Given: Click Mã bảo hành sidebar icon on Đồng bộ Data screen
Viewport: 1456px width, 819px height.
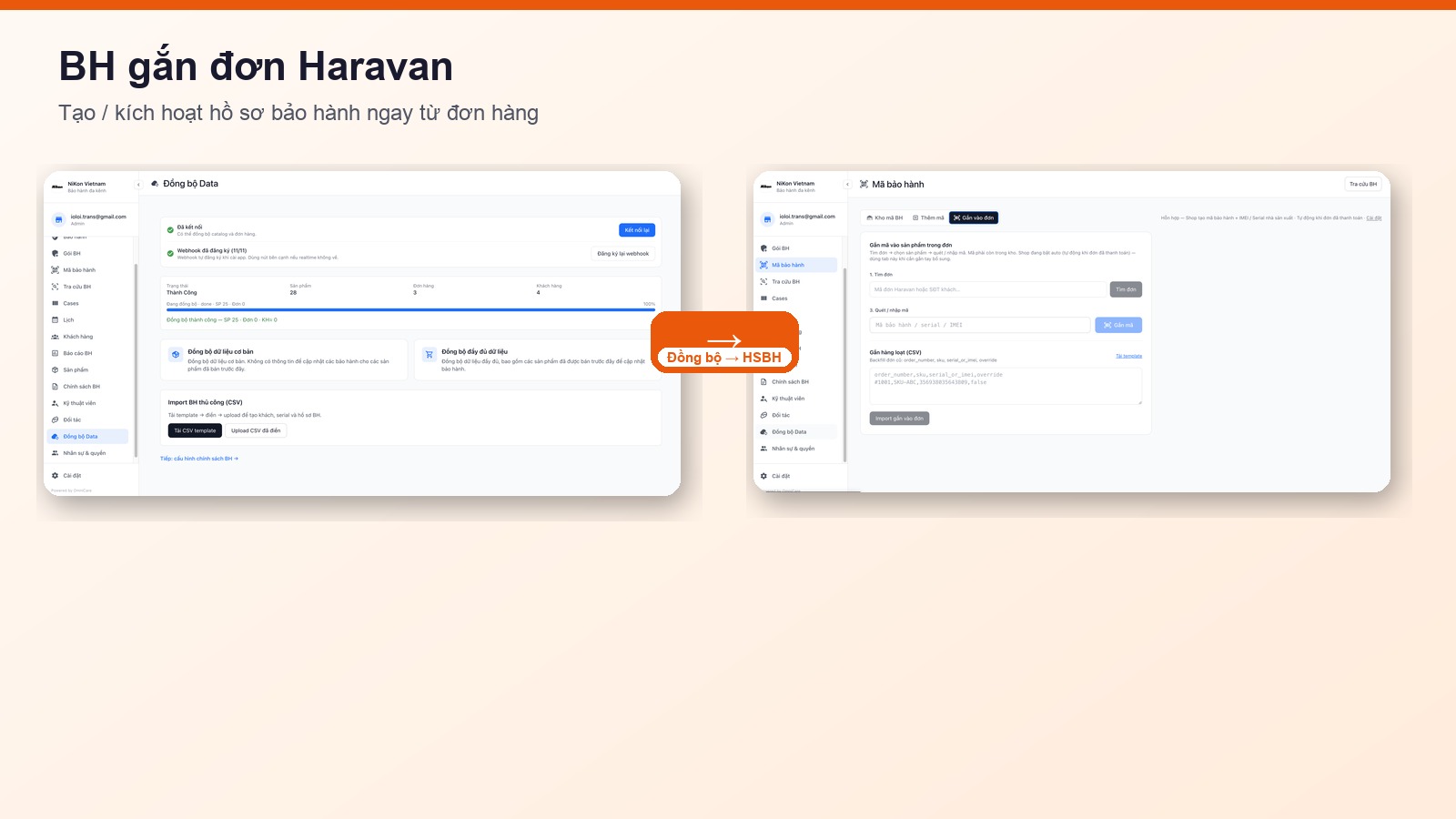Looking at the screenshot, I should (55, 270).
